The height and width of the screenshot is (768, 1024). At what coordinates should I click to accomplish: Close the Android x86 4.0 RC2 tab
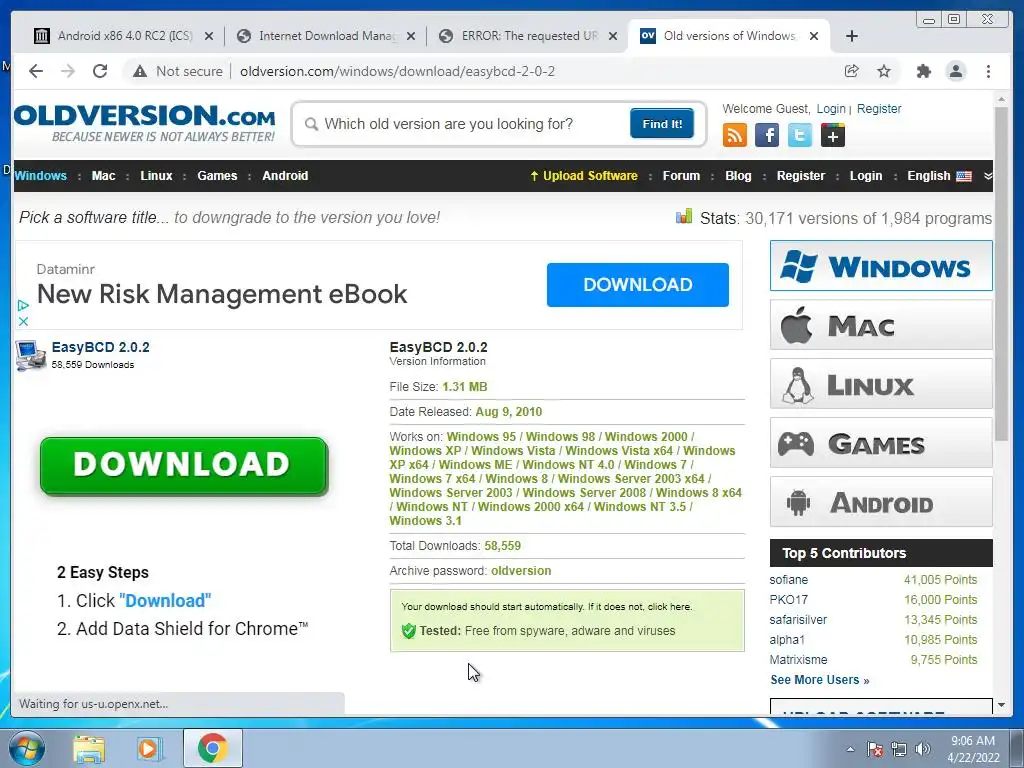(x=209, y=37)
